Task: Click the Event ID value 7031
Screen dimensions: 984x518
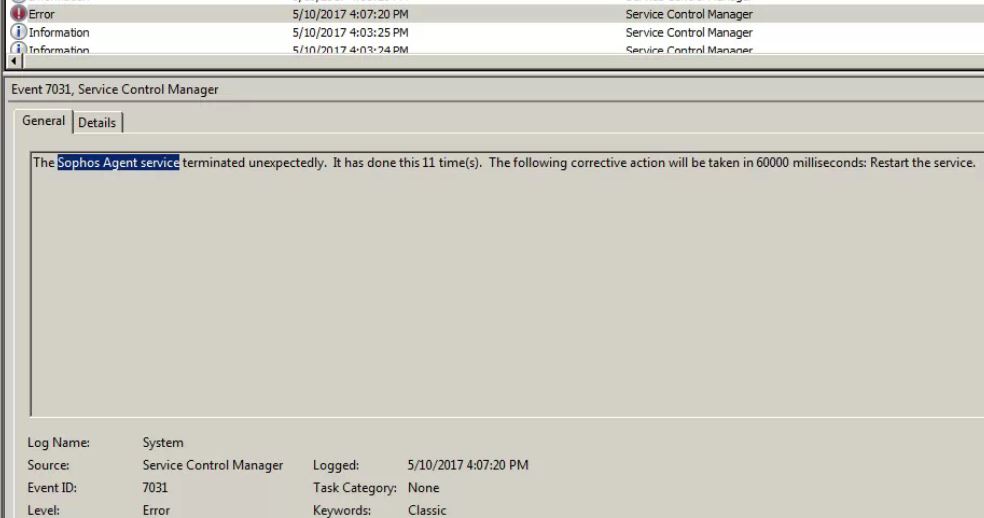Action: pyautogui.click(x=155, y=488)
